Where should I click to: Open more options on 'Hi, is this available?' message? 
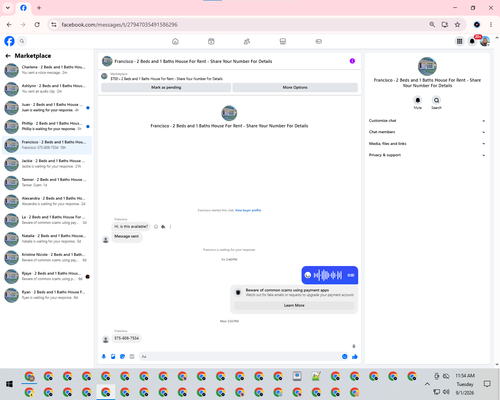pos(170,227)
